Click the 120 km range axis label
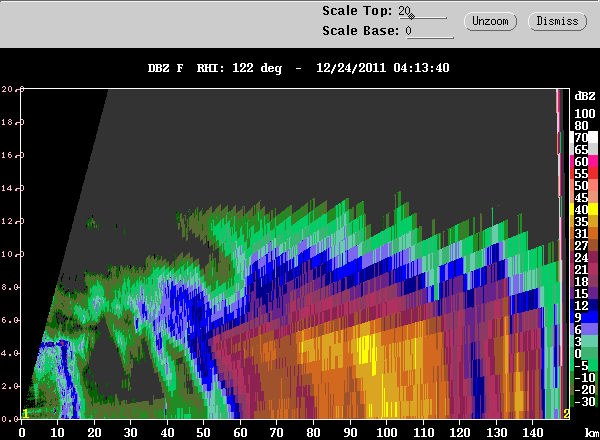 pos(460,433)
